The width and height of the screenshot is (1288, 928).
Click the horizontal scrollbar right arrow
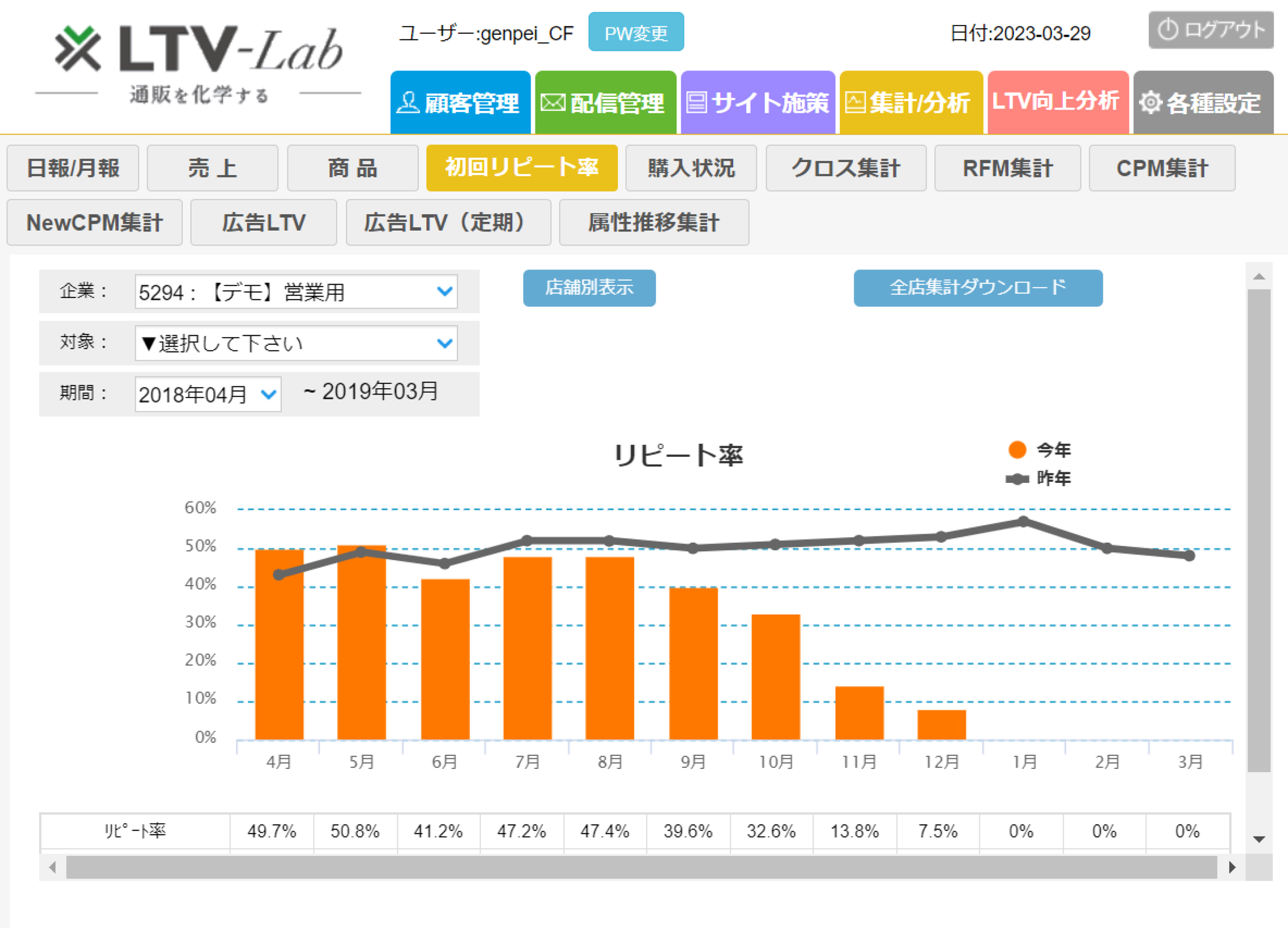pyautogui.click(x=1232, y=867)
